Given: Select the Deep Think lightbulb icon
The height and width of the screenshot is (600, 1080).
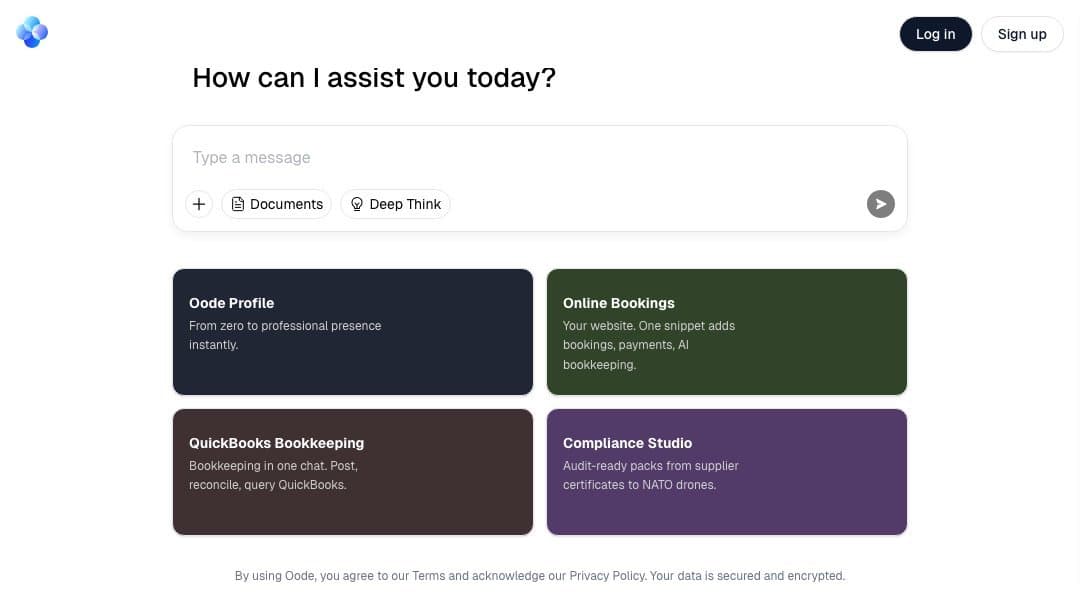Looking at the screenshot, I should tap(357, 203).
